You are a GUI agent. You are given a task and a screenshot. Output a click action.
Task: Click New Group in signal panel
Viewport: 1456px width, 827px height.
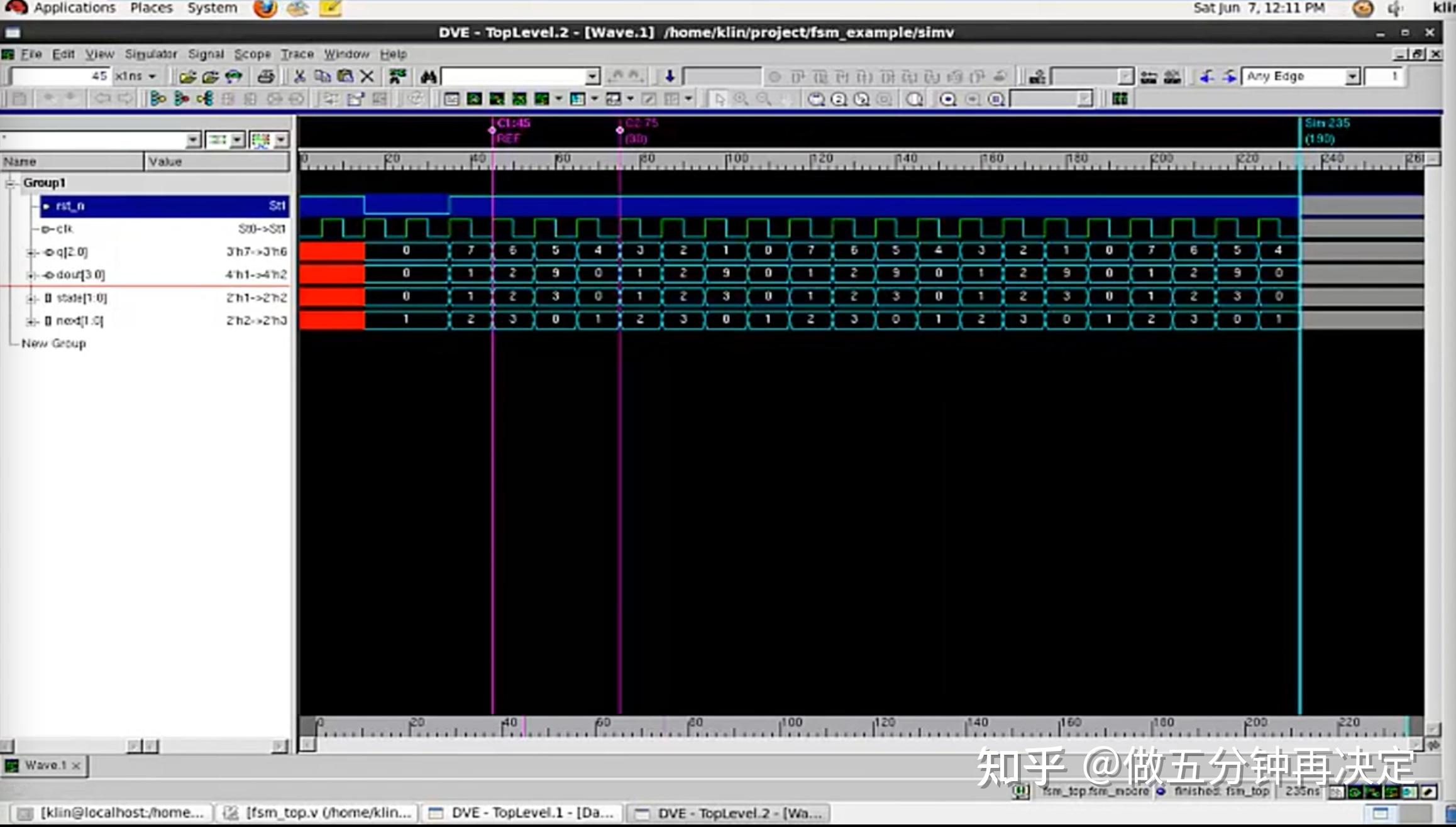53,343
